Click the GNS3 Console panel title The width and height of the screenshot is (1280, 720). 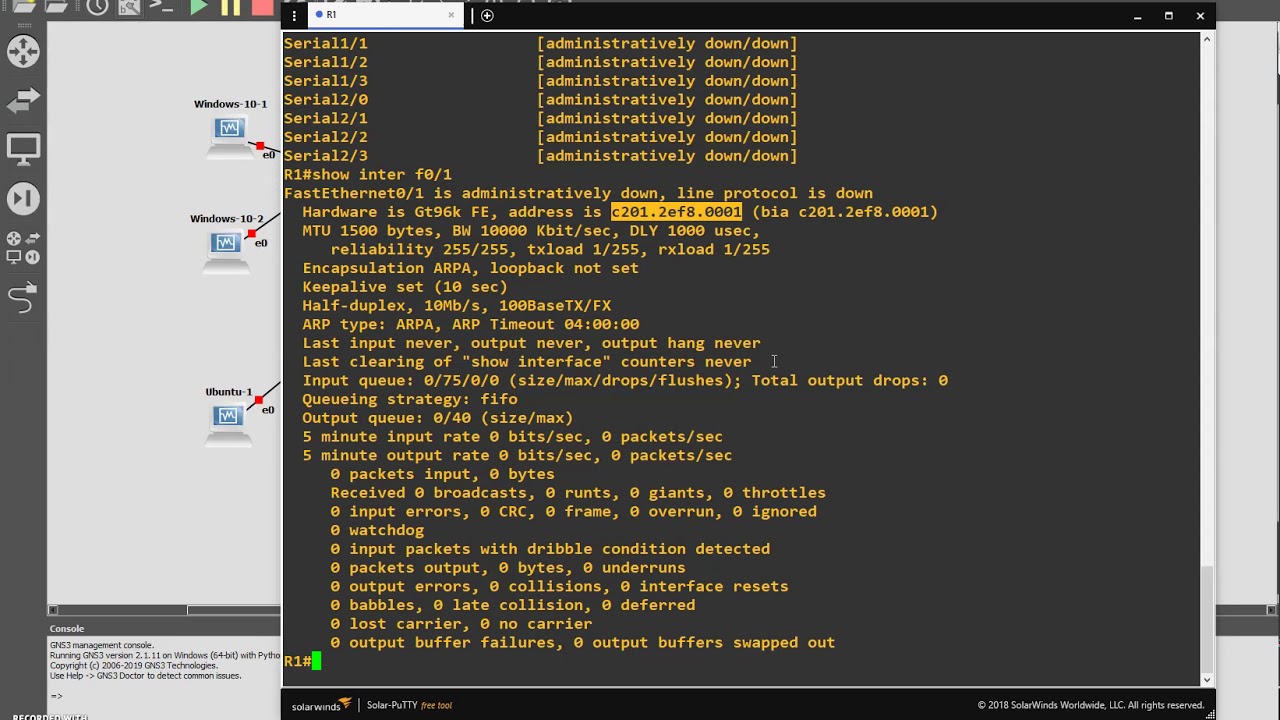67,629
